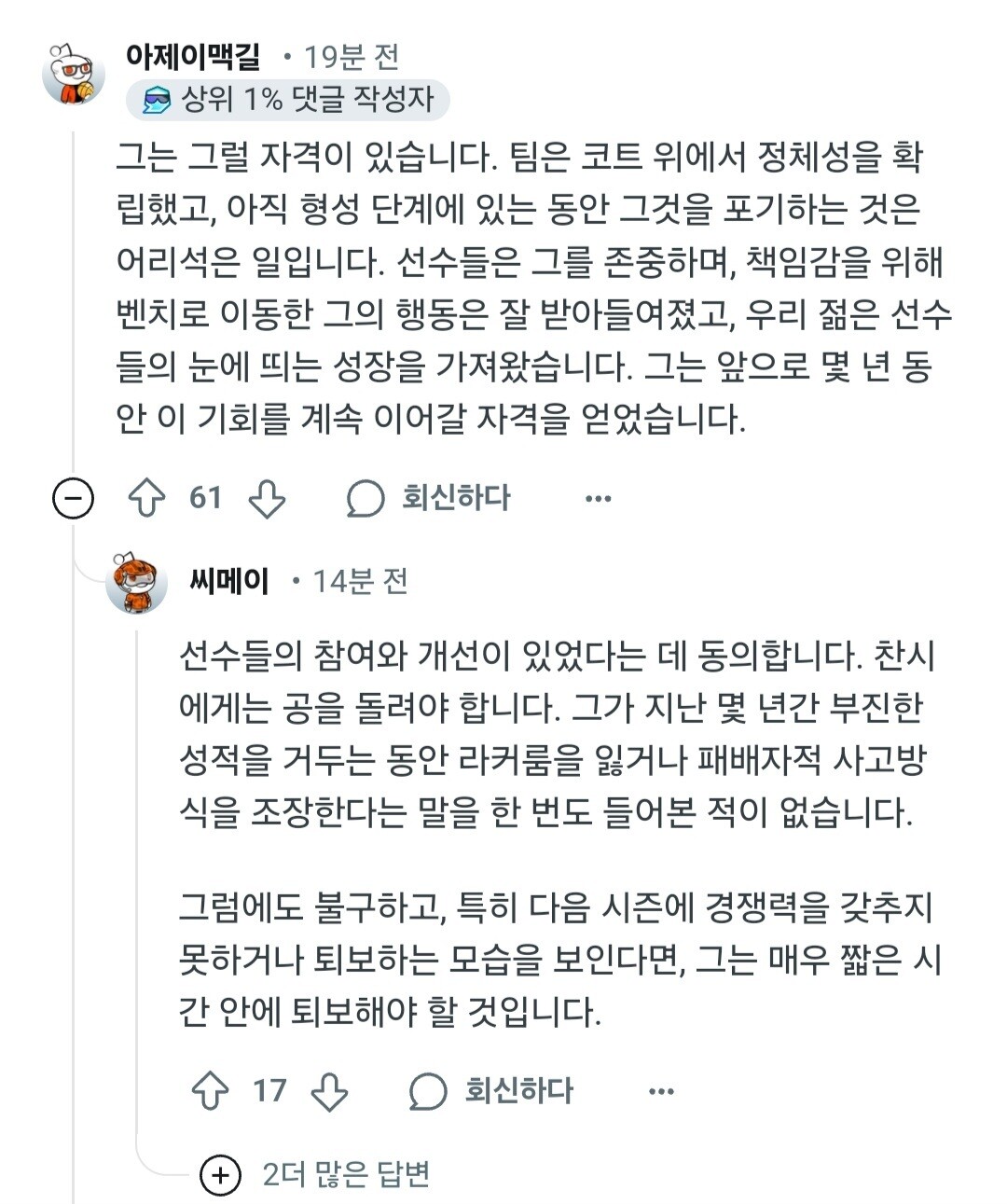Open three-dot menu under 씨메이's reply
Screen dimensions: 1007x1204
click(660, 1091)
